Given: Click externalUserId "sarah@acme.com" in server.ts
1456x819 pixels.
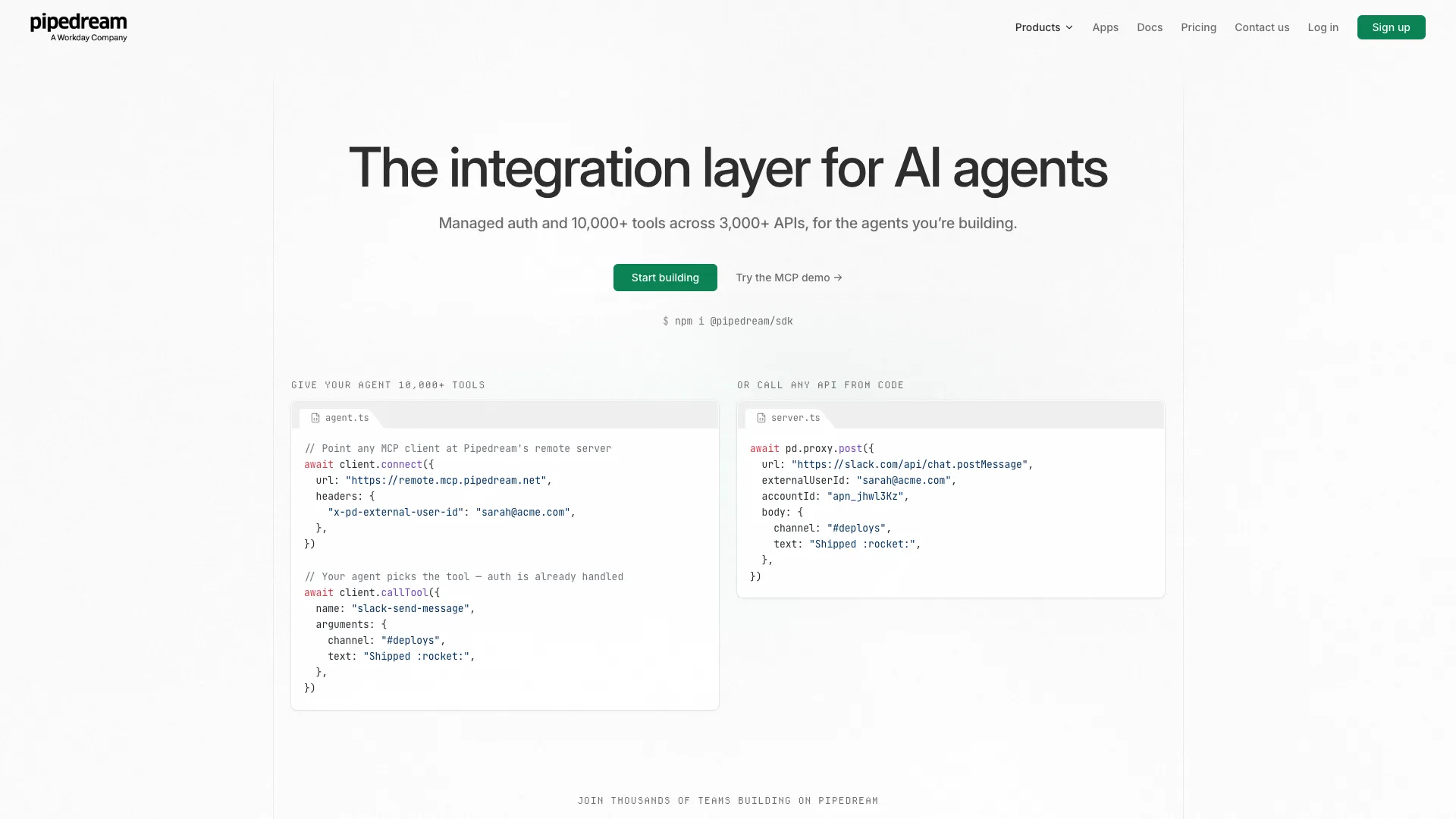Looking at the screenshot, I should pyautogui.click(x=859, y=481).
